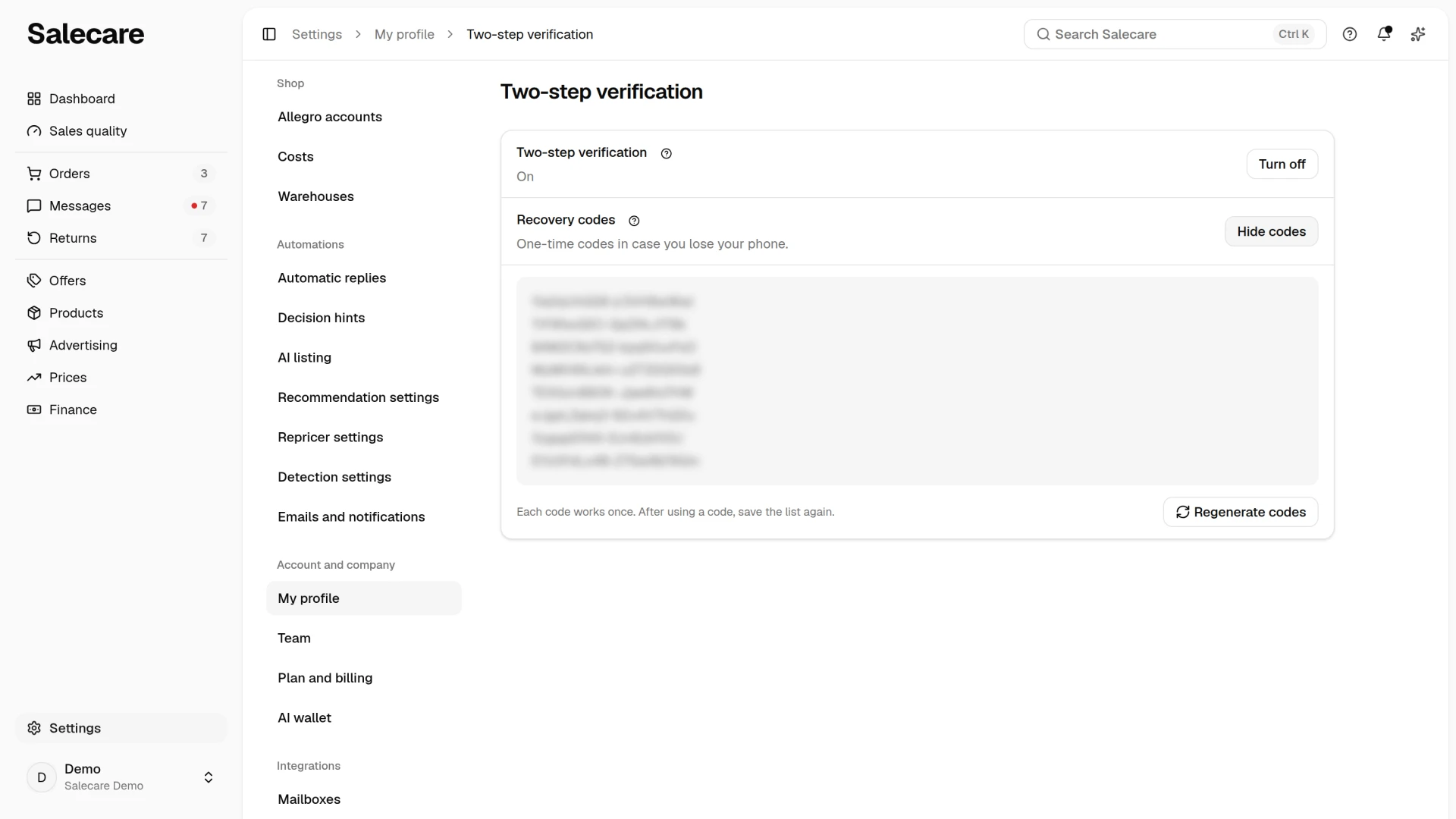Viewport: 1456px width, 819px height.
Task: Click the Settings gear icon
Action: point(34,728)
